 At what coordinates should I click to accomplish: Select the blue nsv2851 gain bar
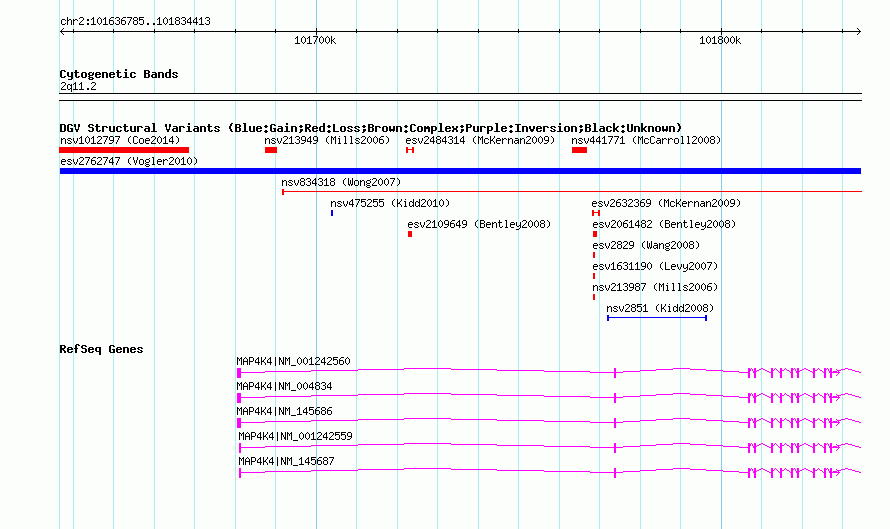(x=657, y=318)
